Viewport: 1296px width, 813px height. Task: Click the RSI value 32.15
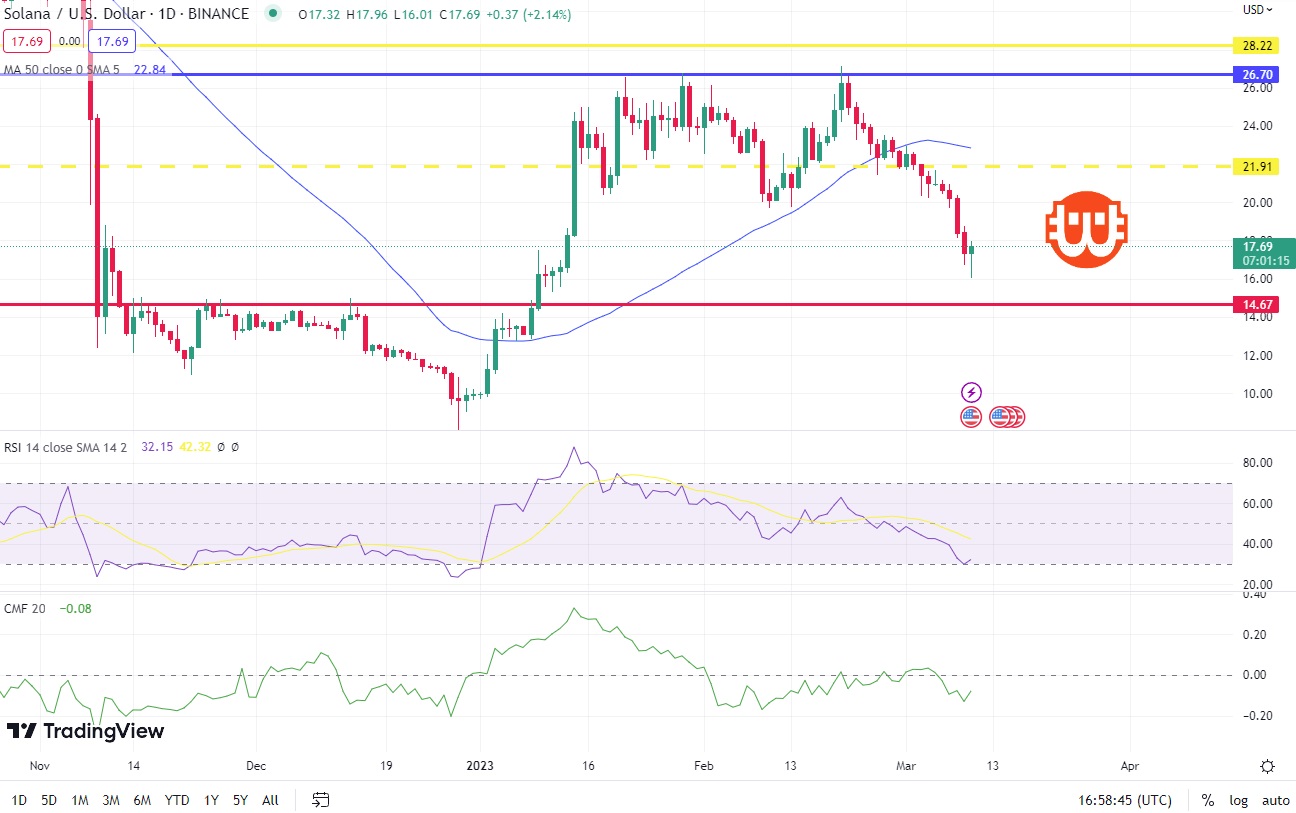(x=159, y=447)
